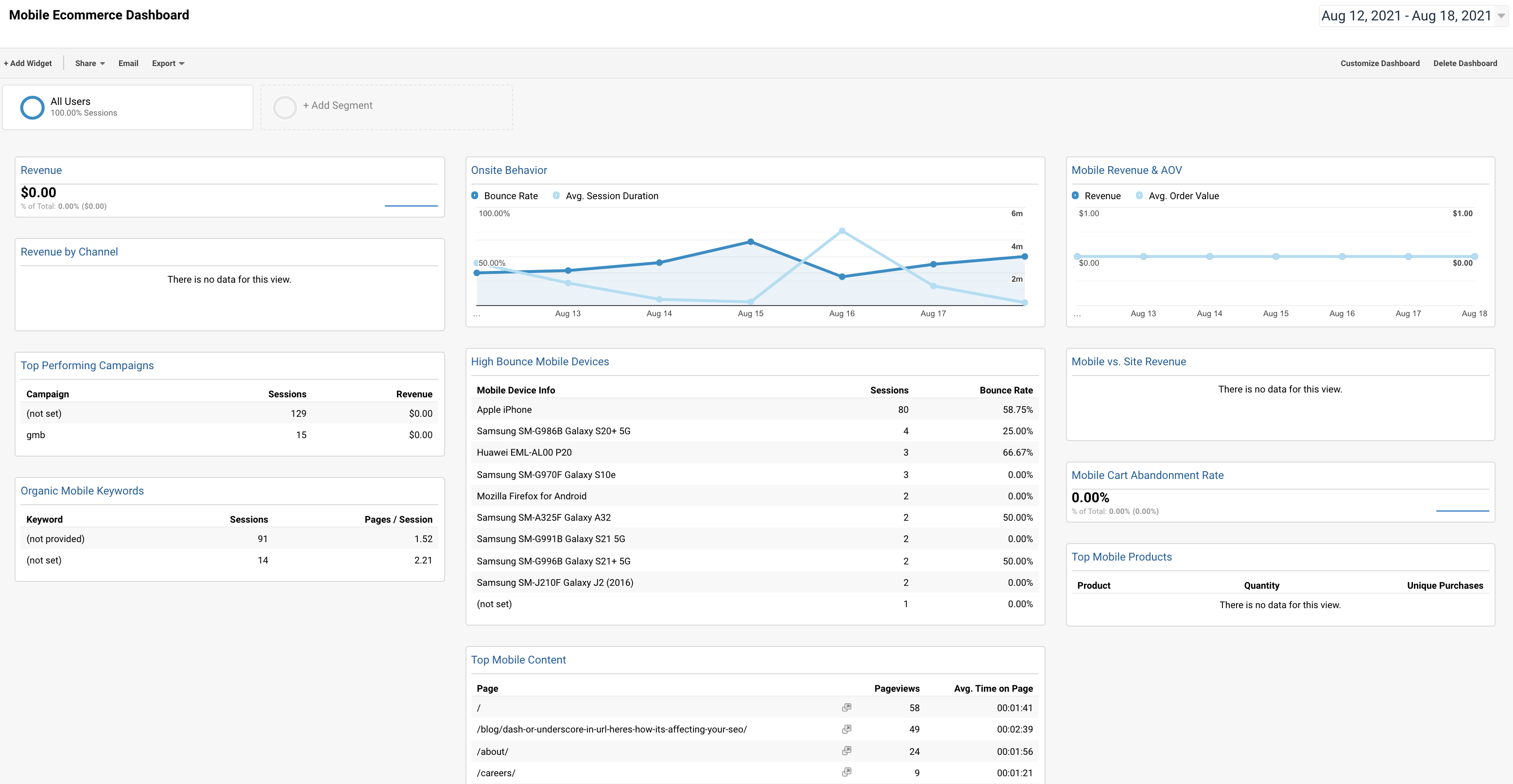Open the Share dropdown menu

89,63
